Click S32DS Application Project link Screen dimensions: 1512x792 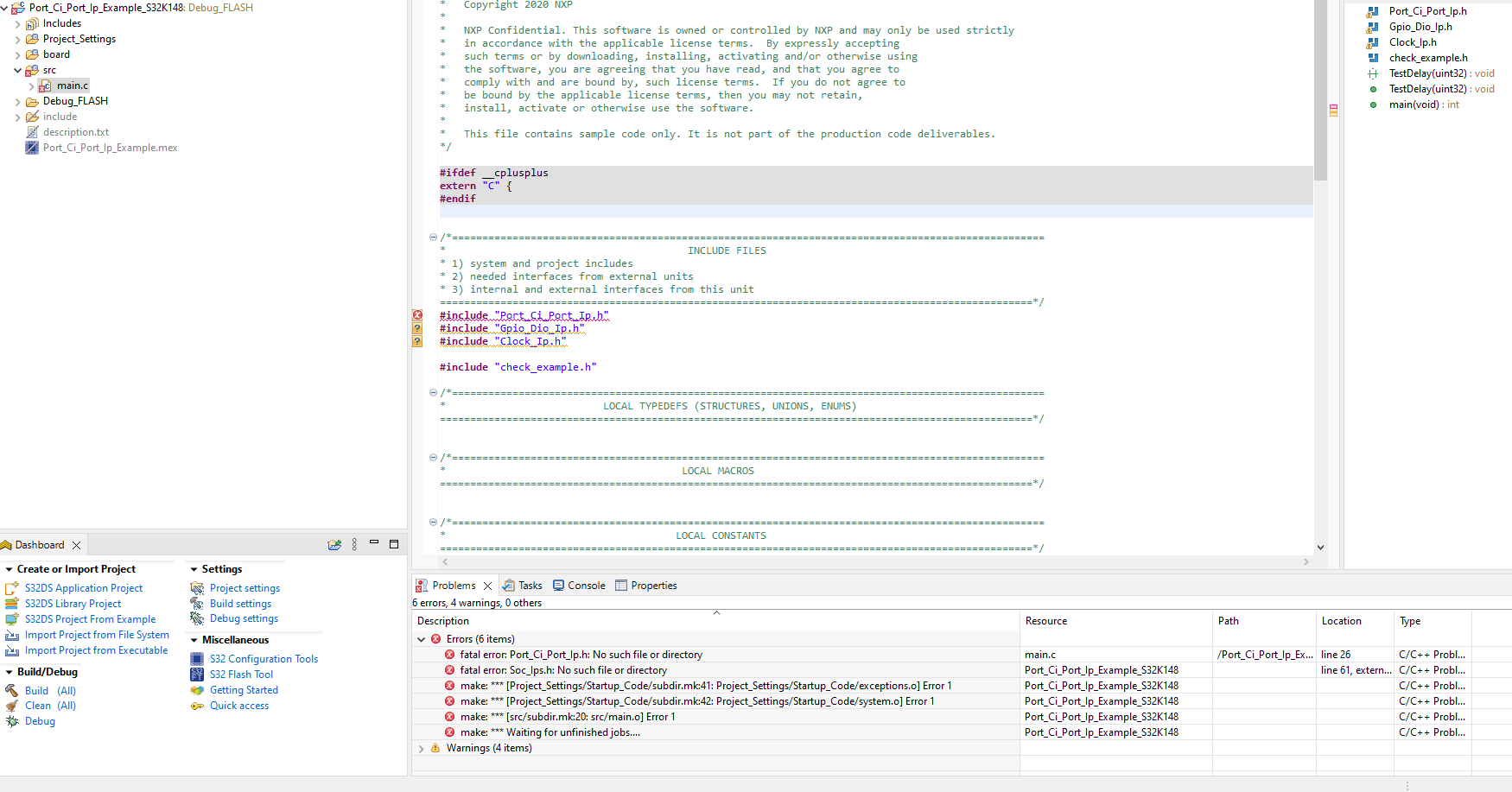(x=84, y=588)
